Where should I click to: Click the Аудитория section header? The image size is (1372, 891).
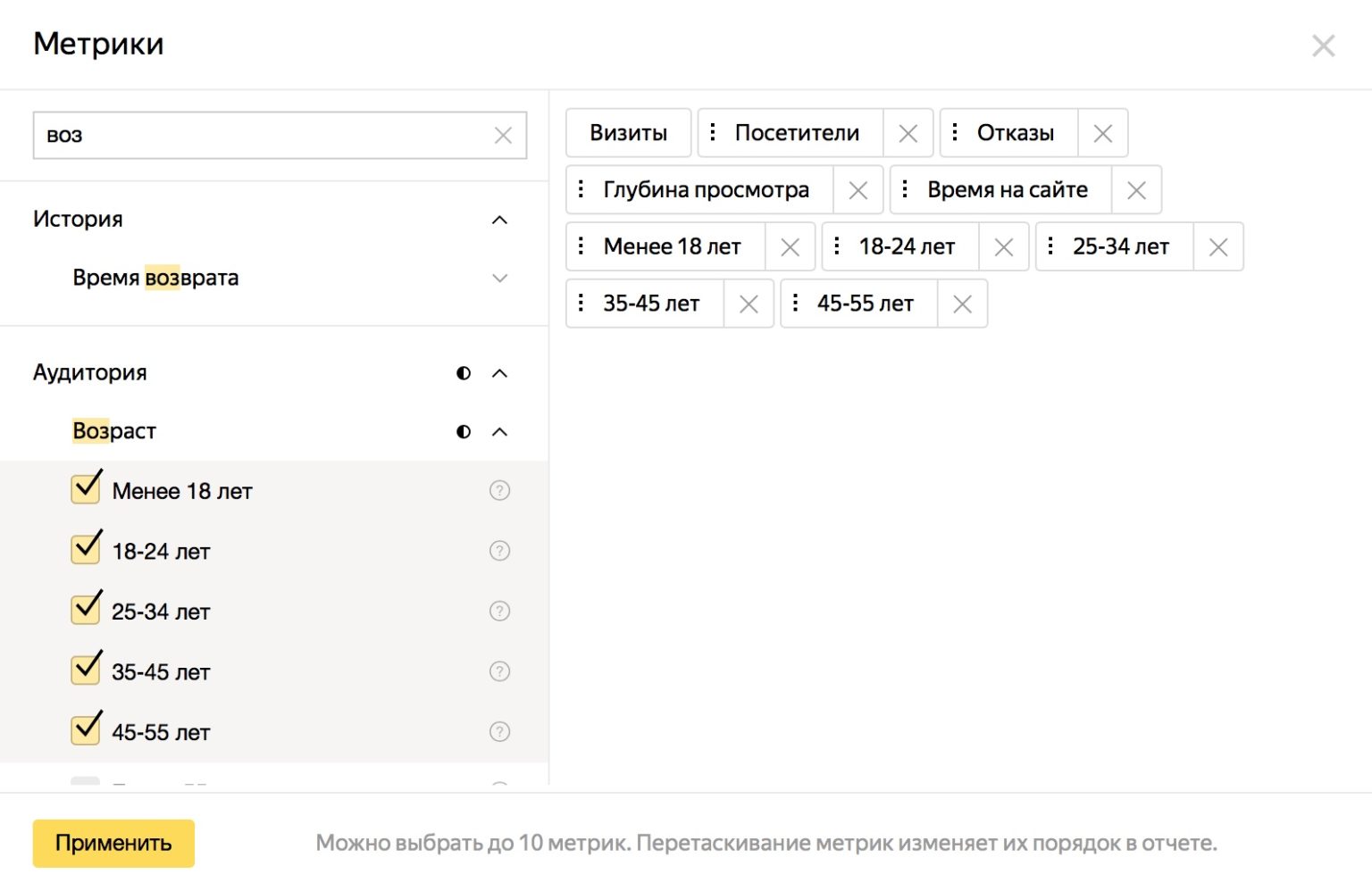90,373
